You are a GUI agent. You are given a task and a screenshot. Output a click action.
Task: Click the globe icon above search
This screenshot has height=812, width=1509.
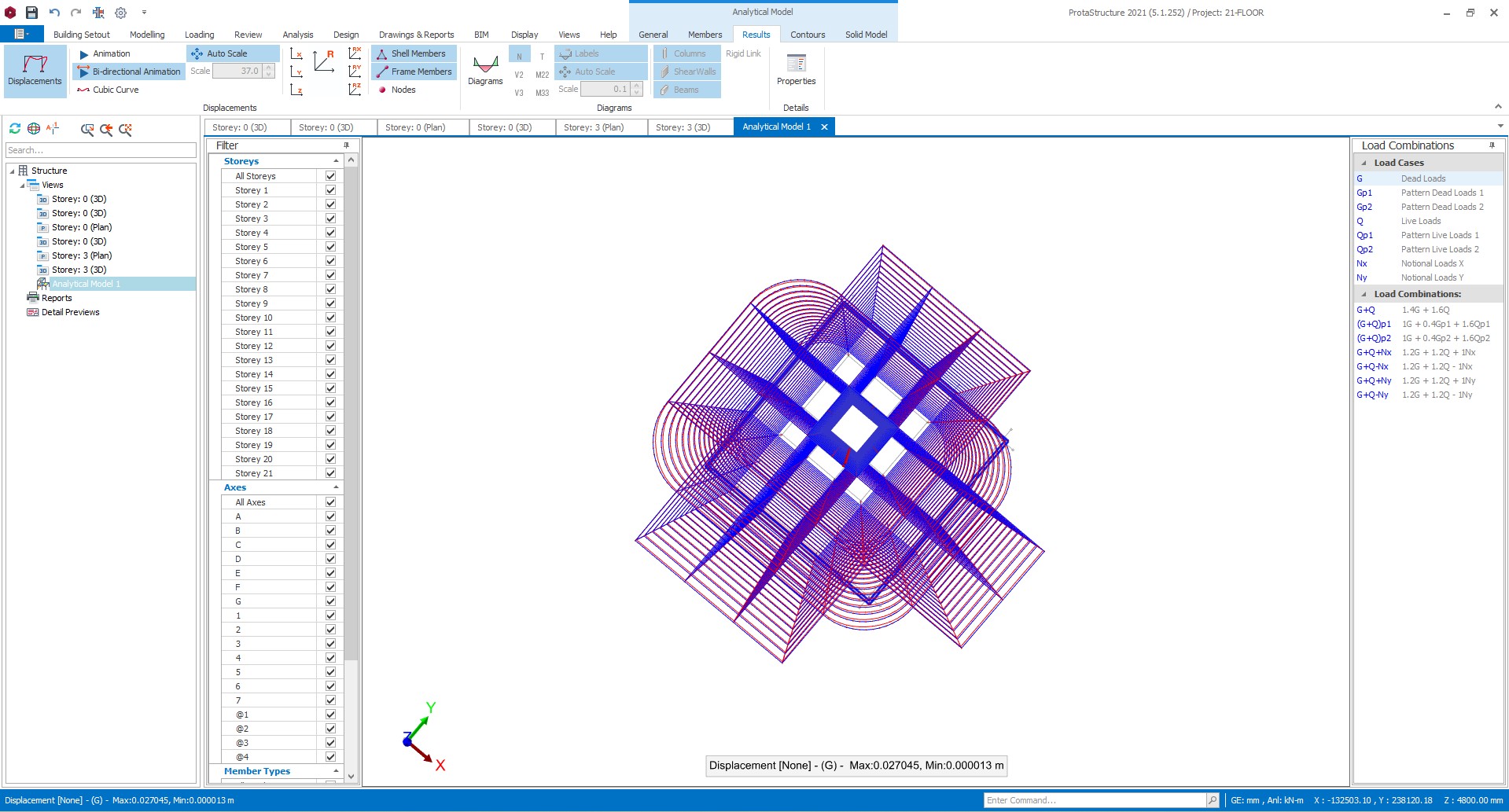[34, 129]
